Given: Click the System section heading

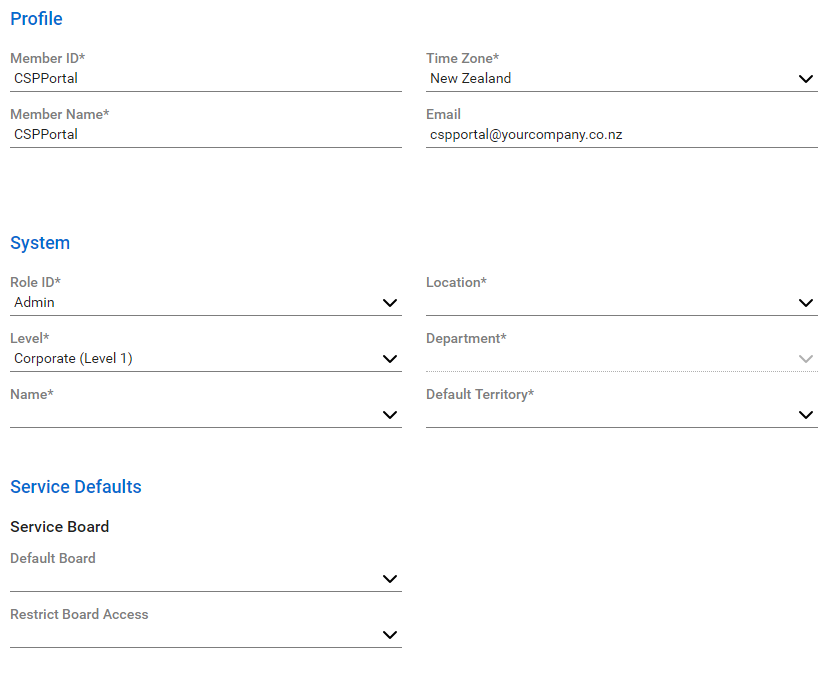Looking at the screenshot, I should point(40,243).
